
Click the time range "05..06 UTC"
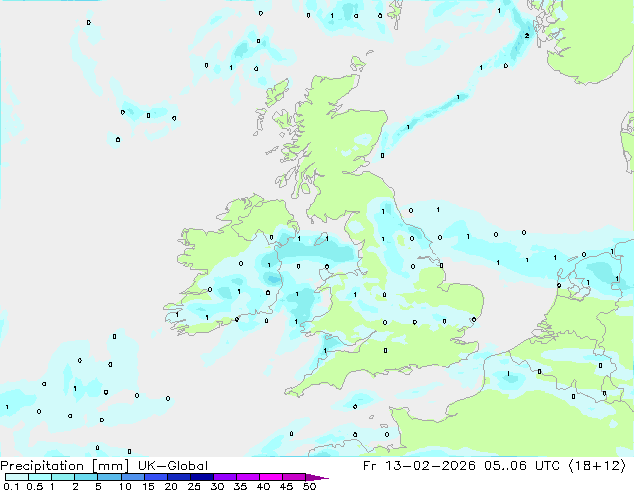[522, 466]
